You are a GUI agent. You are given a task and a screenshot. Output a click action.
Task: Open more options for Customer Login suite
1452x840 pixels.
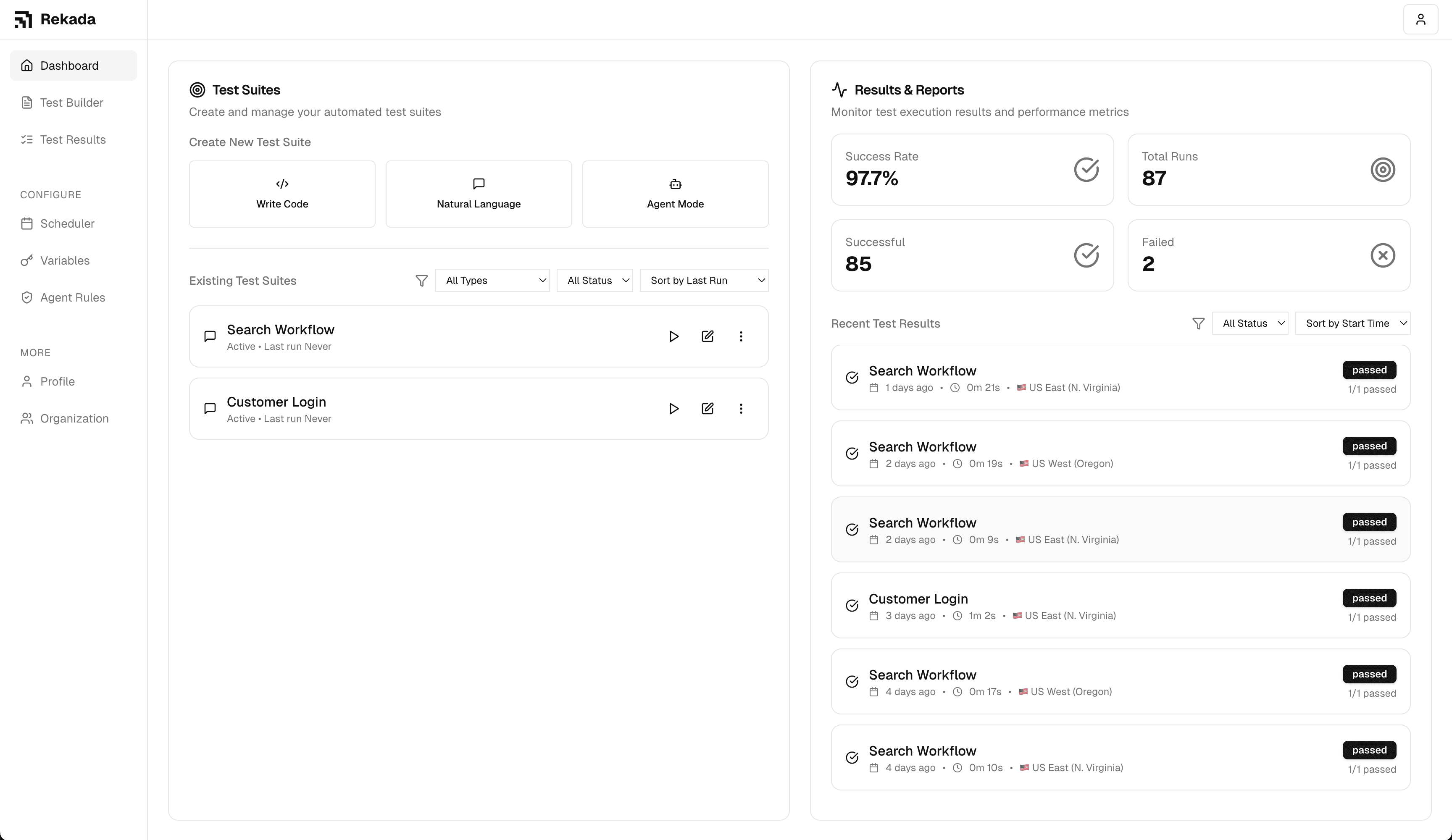[741, 409]
